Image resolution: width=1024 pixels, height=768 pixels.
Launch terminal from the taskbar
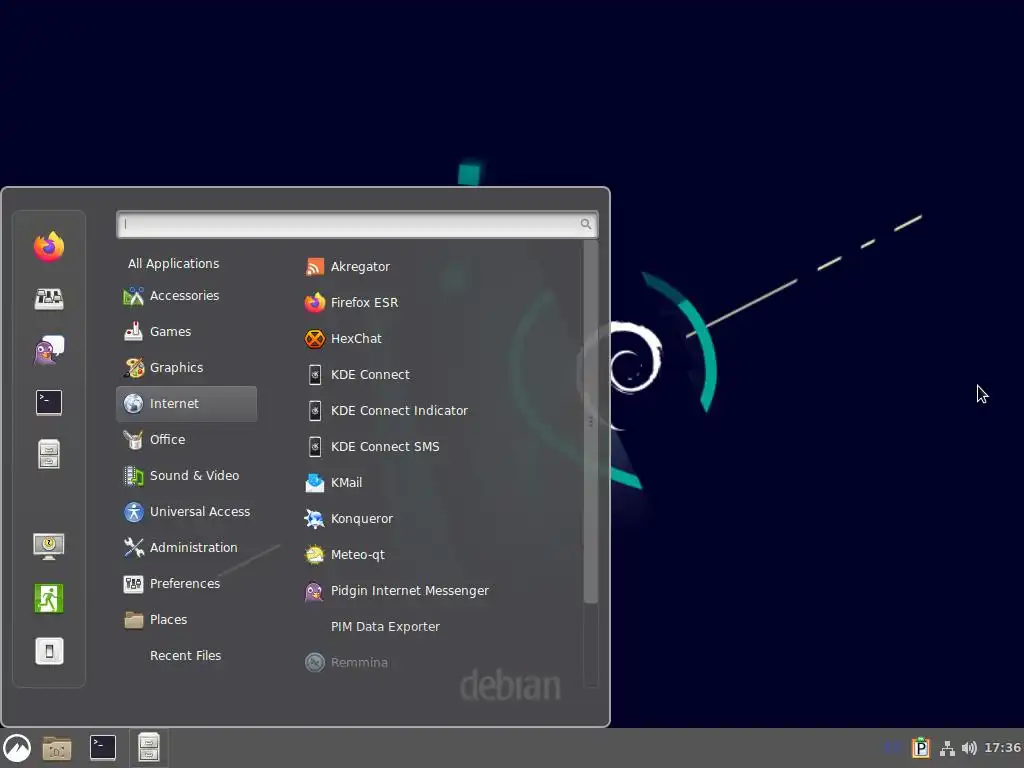[103, 748]
